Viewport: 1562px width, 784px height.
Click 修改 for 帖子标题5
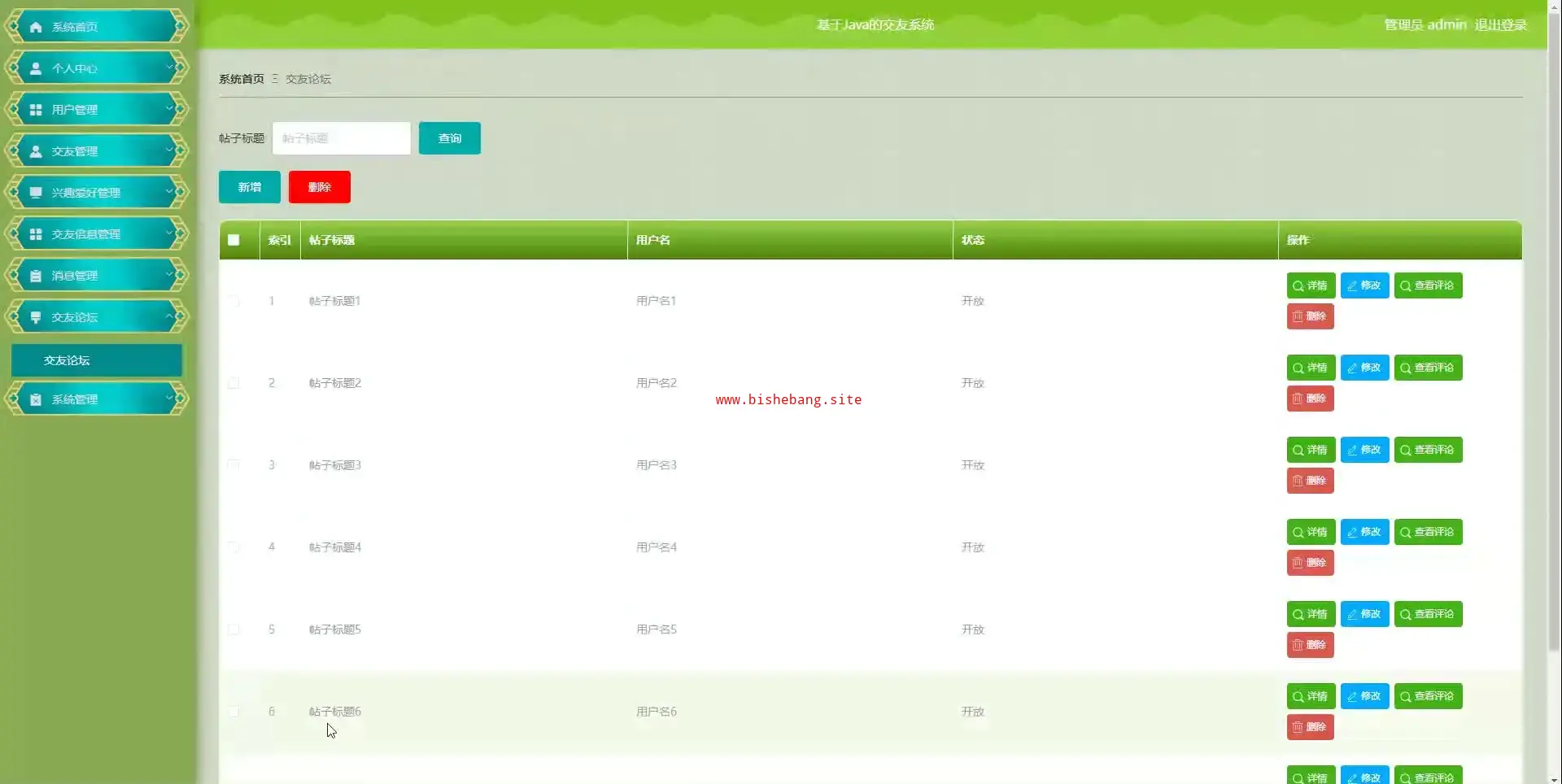point(1365,614)
